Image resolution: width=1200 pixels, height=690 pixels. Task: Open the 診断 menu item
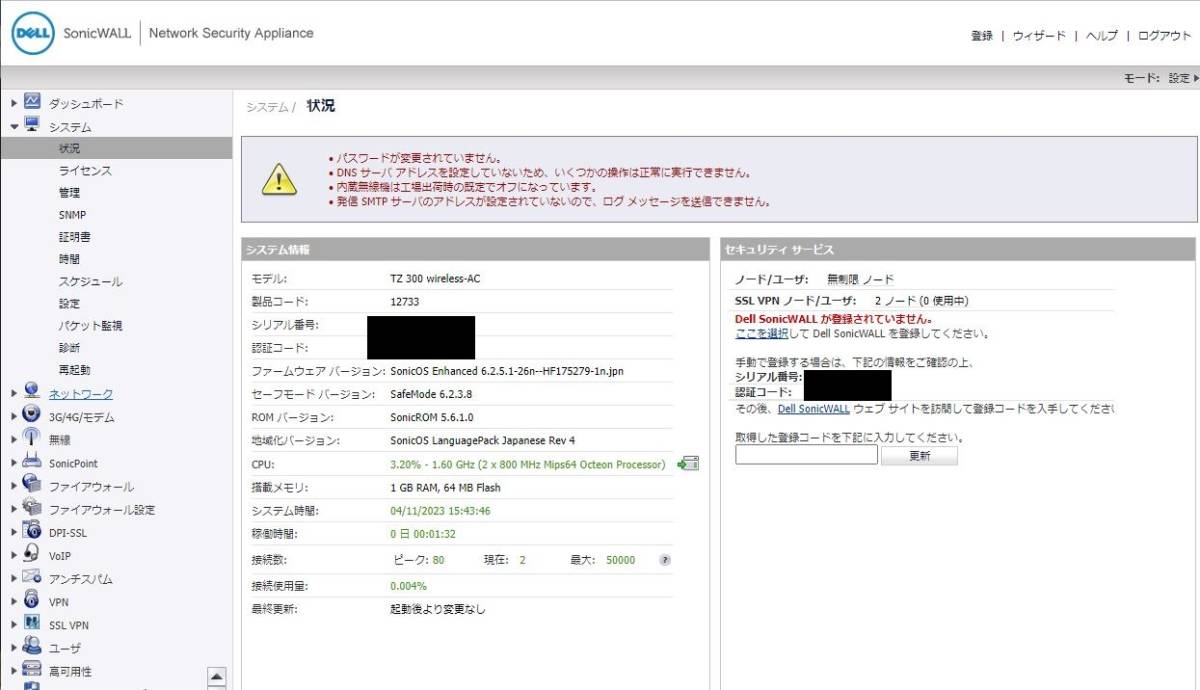[69, 348]
